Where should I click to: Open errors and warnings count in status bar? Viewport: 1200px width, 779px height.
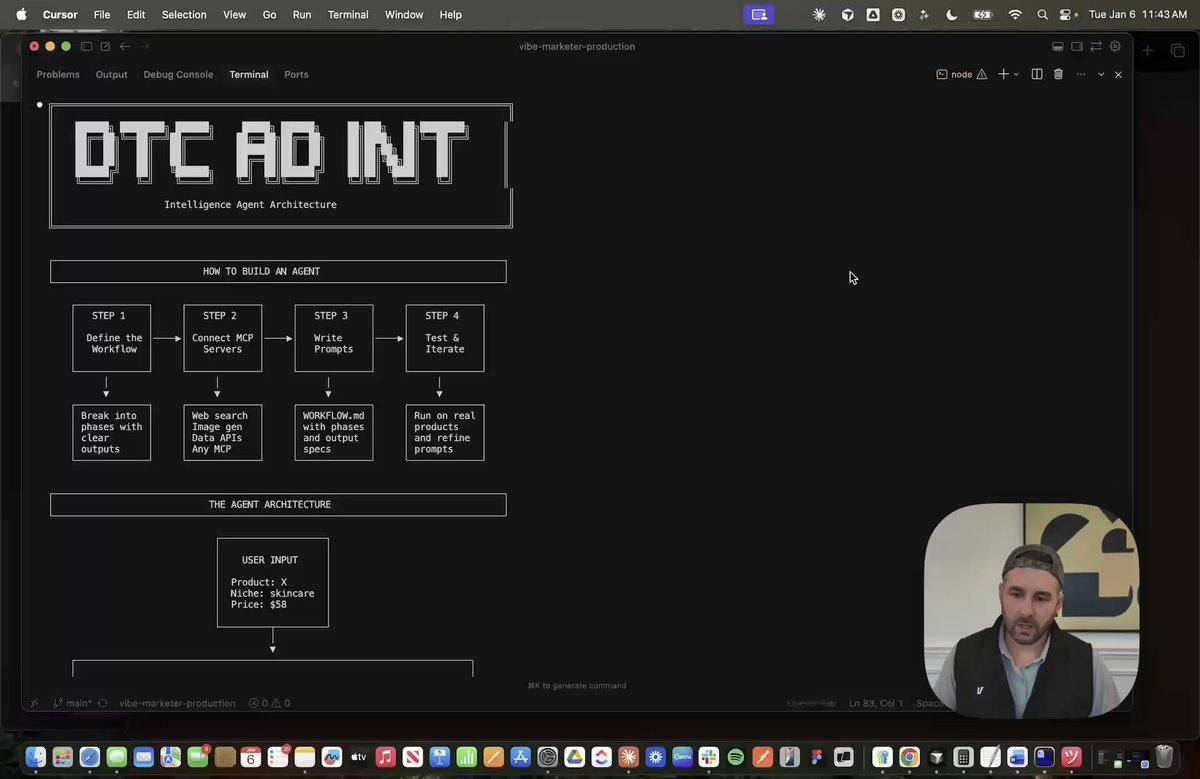pos(269,703)
